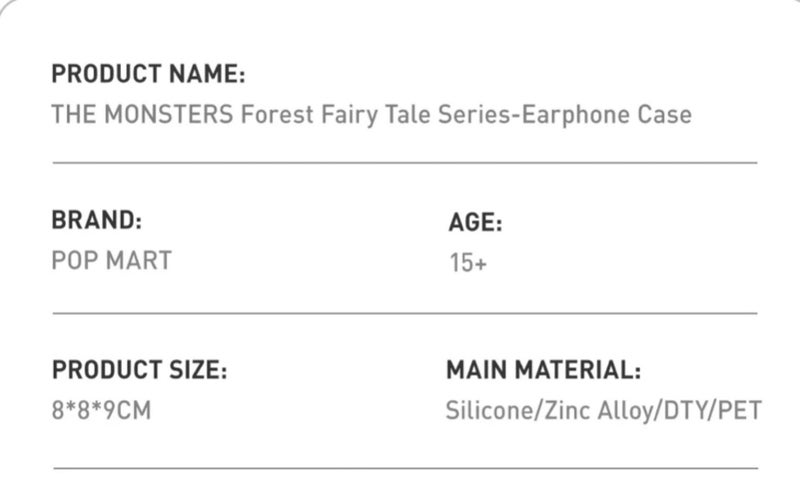The width and height of the screenshot is (800, 501).
Task: Click the divider line under the product name
Action: (x=404, y=161)
